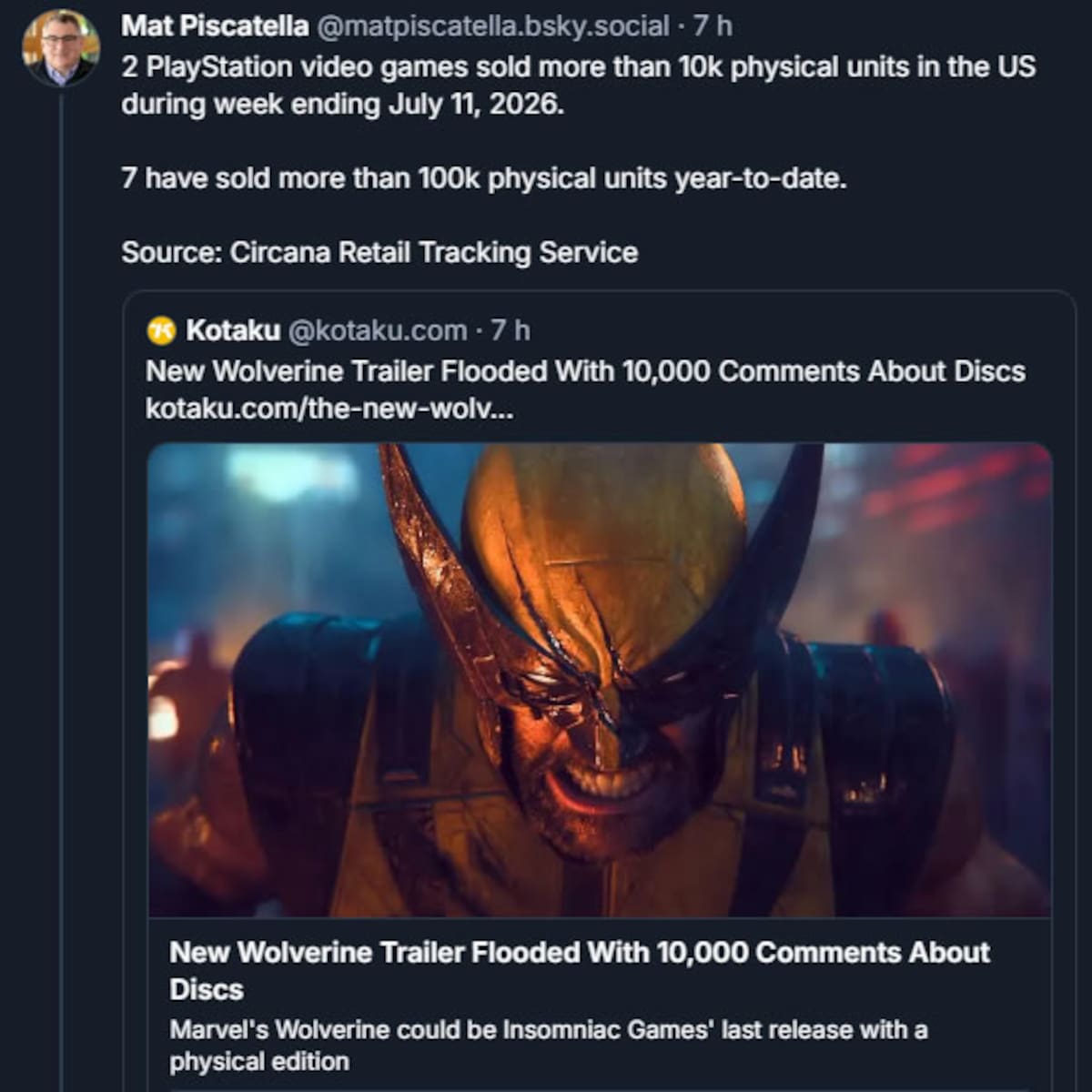1092x1092 pixels.
Task: Open the quoted Kotaku post's 7 h timestamp
Action: click(511, 330)
